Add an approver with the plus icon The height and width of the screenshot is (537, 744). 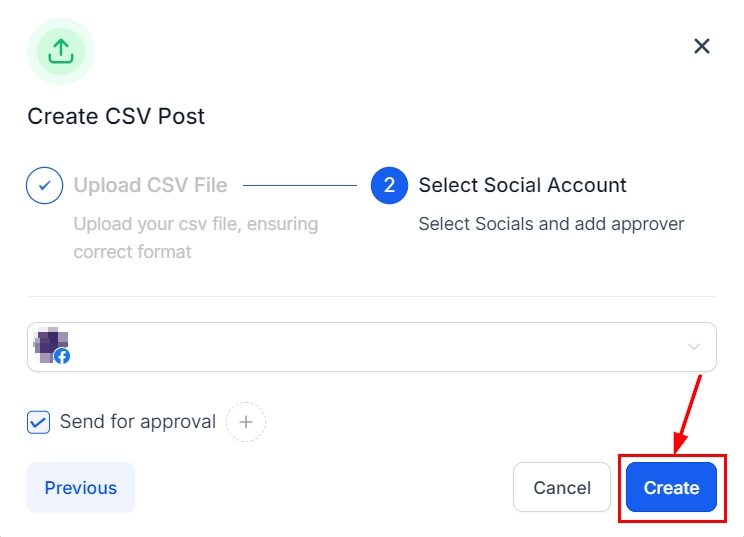coord(246,422)
